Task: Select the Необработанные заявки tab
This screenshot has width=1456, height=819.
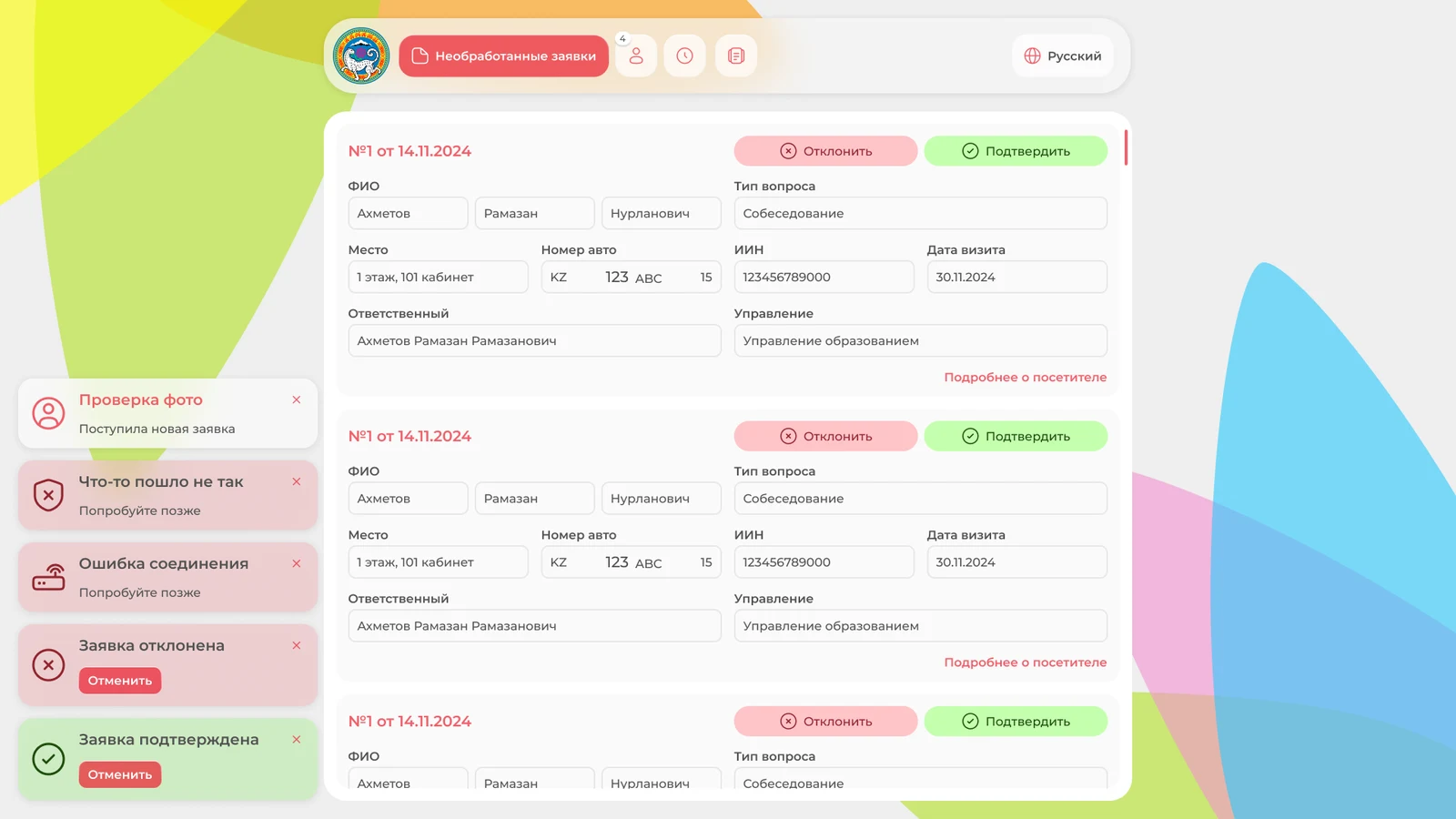Action: click(x=503, y=56)
